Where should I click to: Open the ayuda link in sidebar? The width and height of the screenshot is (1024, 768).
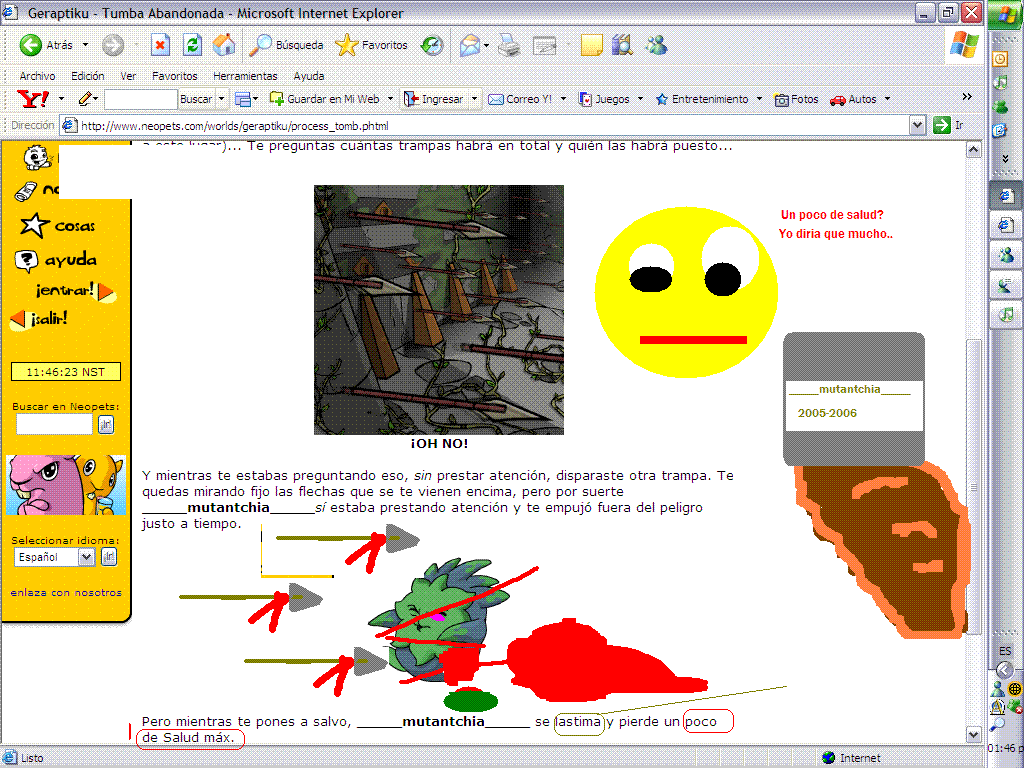(x=56, y=260)
